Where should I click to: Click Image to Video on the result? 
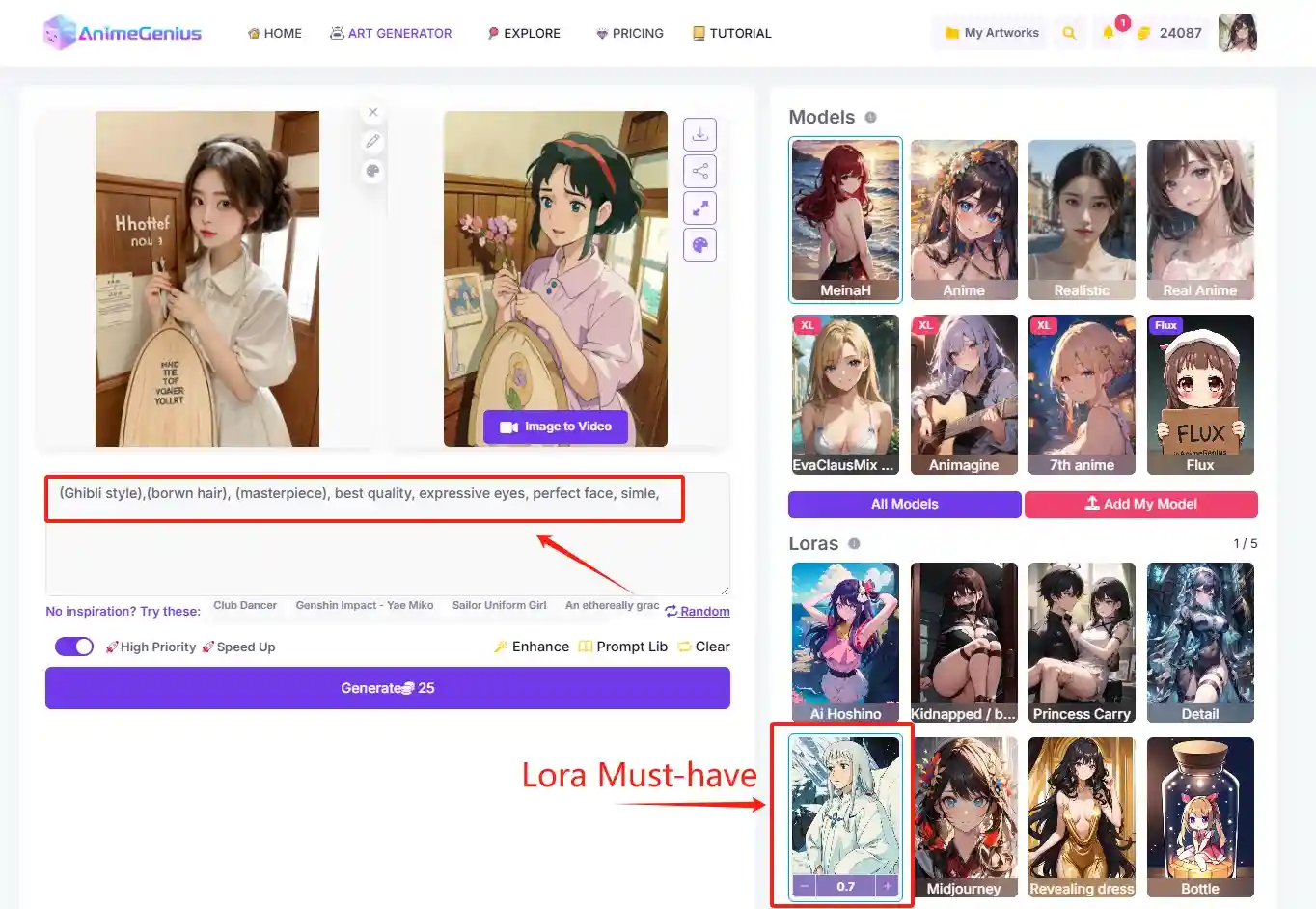click(555, 426)
